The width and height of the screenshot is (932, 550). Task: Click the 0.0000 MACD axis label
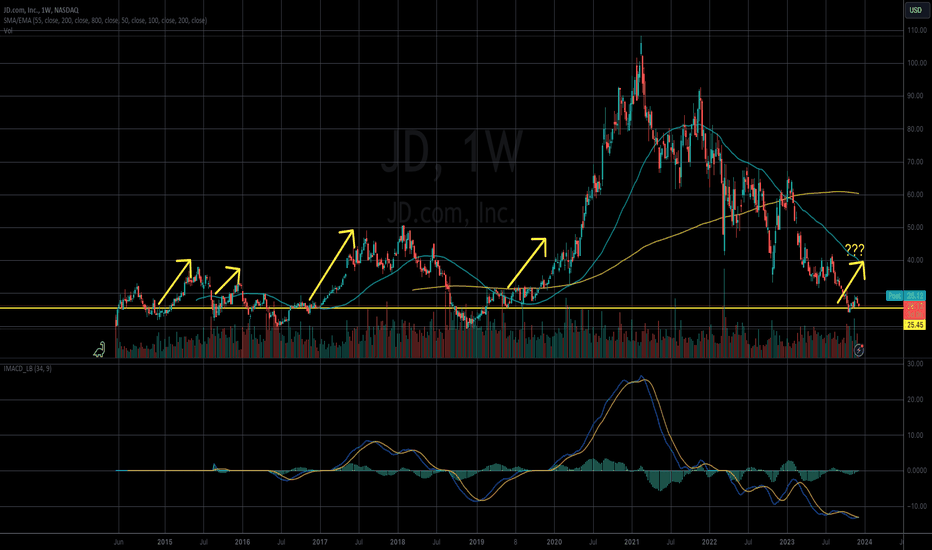pos(916,470)
